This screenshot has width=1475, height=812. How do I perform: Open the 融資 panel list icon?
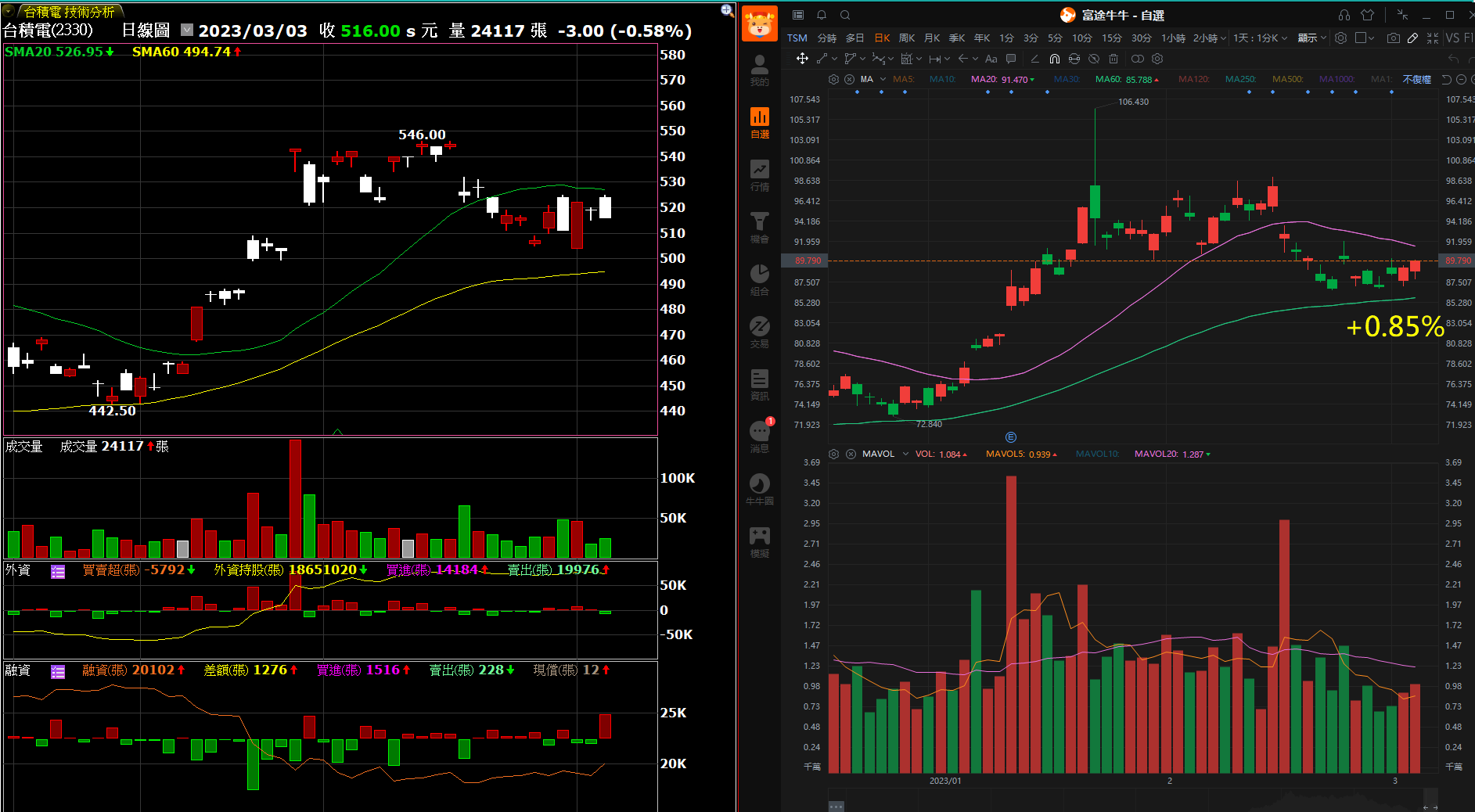click(58, 672)
